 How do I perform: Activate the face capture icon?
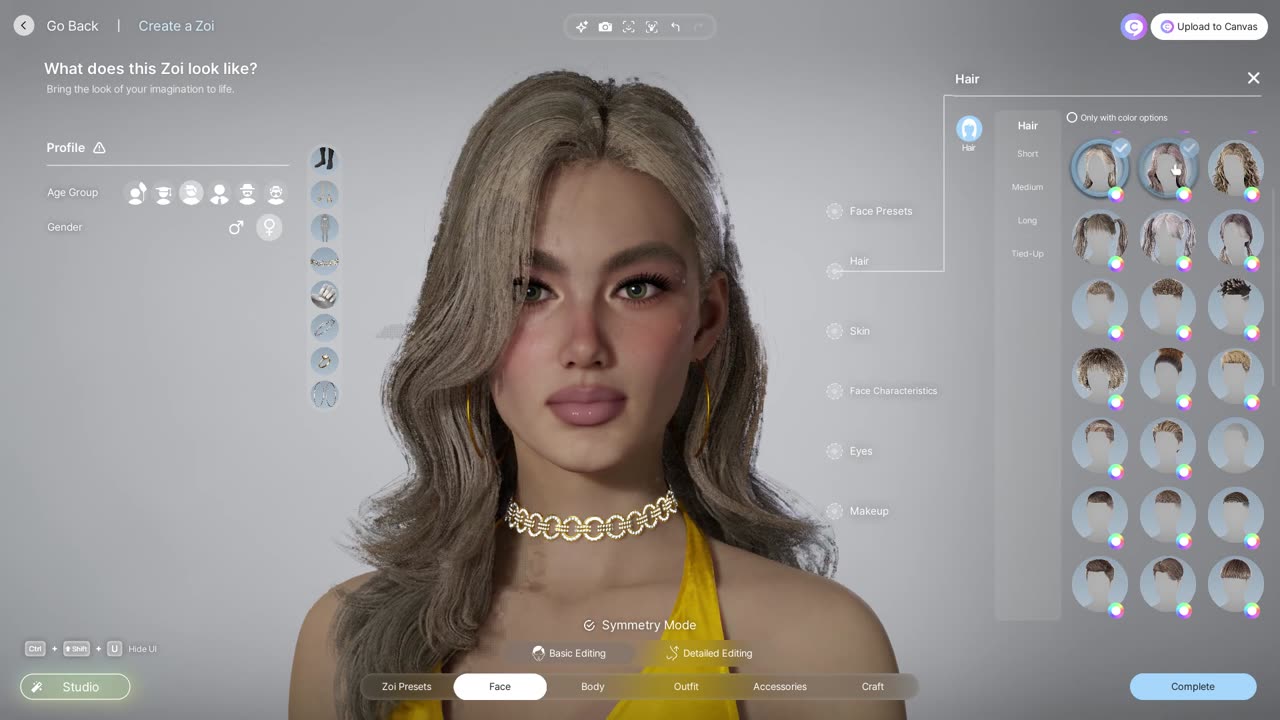point(629,27)
